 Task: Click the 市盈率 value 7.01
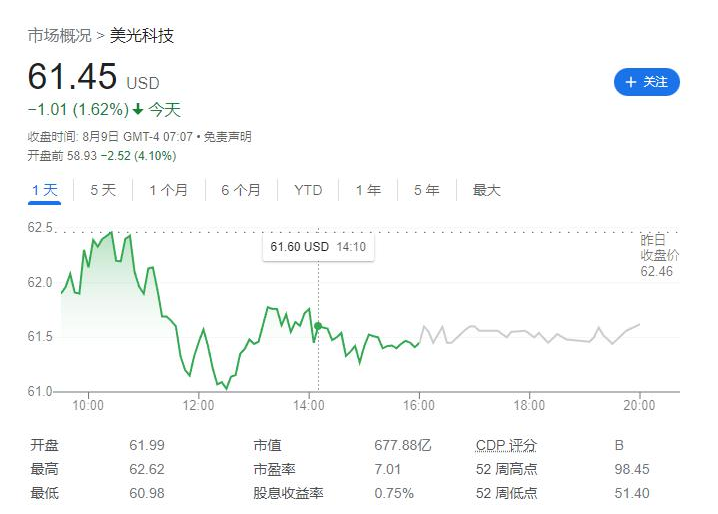coord(387,469)
